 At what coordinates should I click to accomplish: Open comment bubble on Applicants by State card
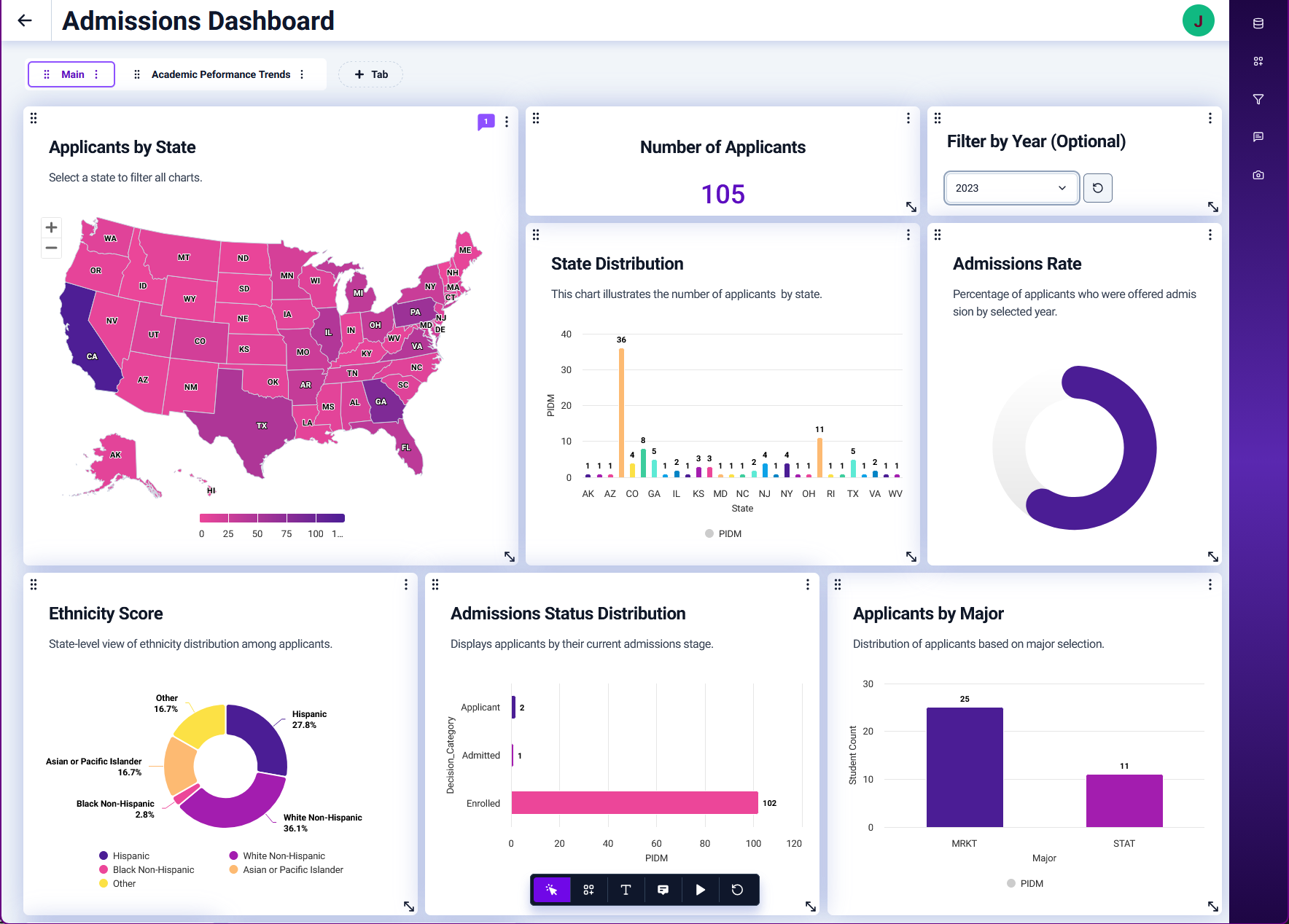tap(486, 122)
